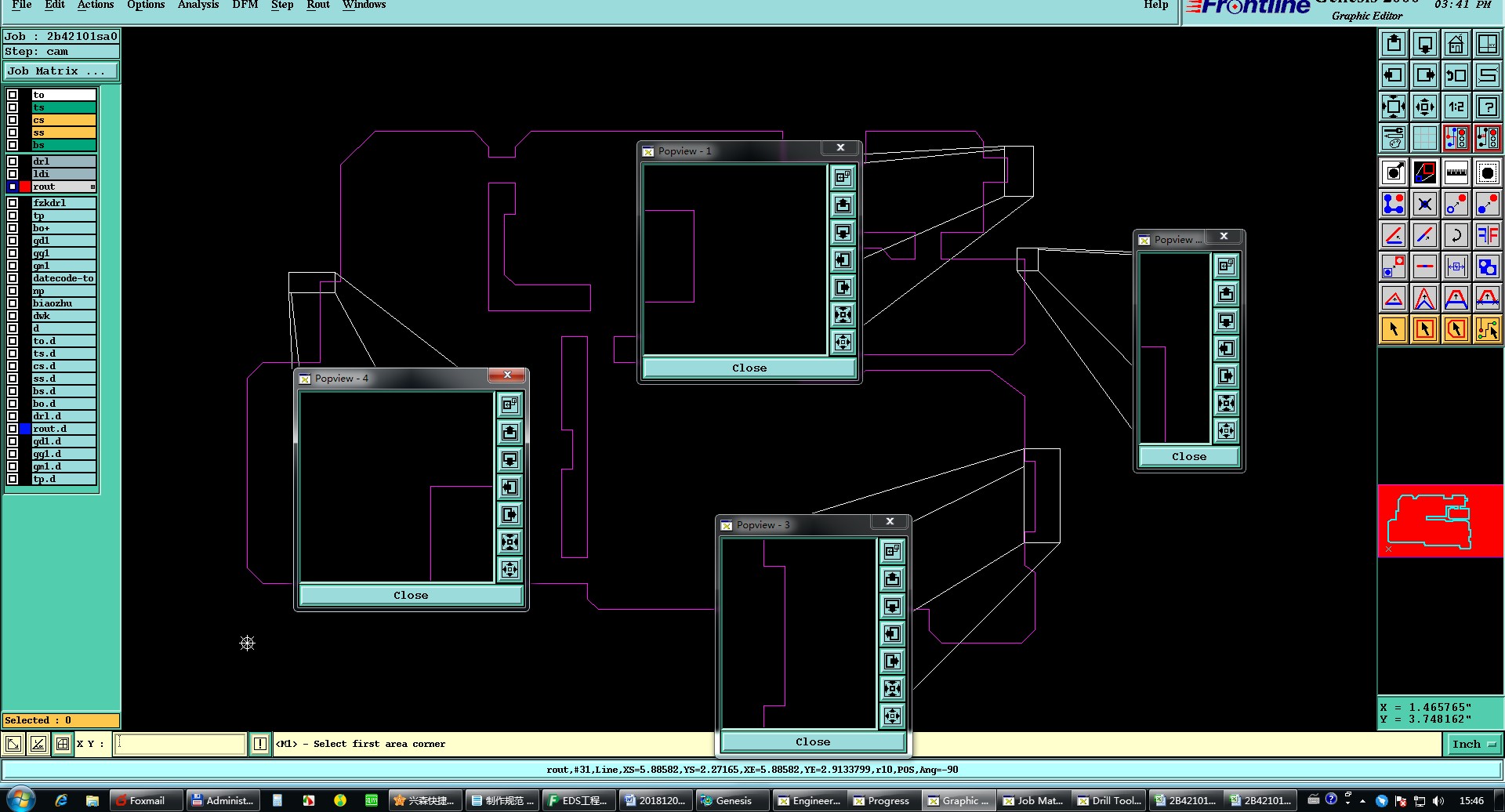Viewport: 1505px width, 812px height.
Task: Toggle the grid display icon
Action: tap(1425, 138)
